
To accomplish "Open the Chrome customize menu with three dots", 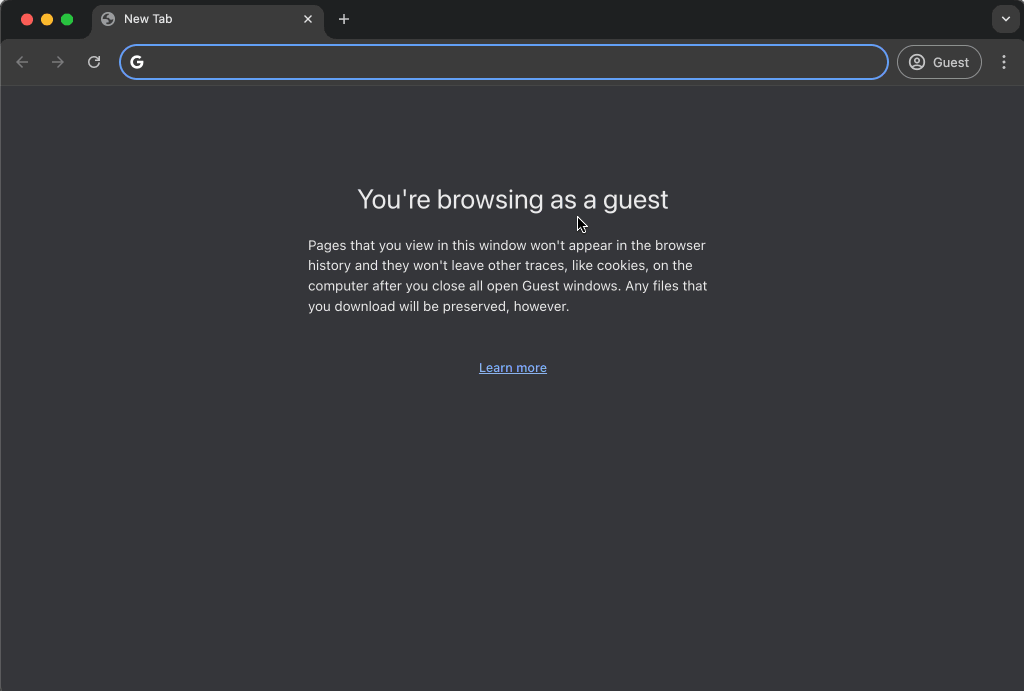I will (x=1004, y=61).
